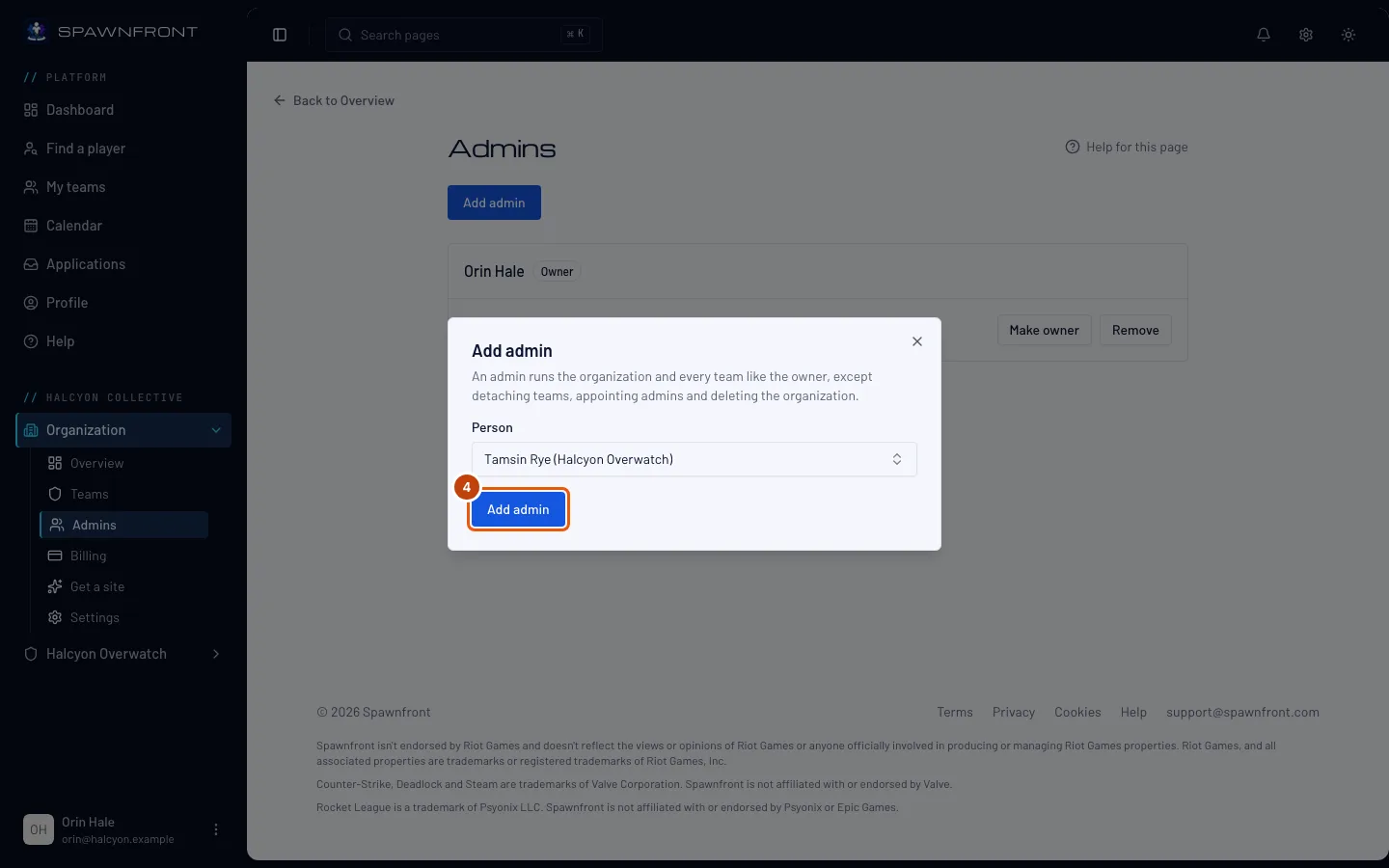Viewport: 1389px width, 868px height.
Task: Go to Dashboard in sidebar
Action: coord(123,110)
